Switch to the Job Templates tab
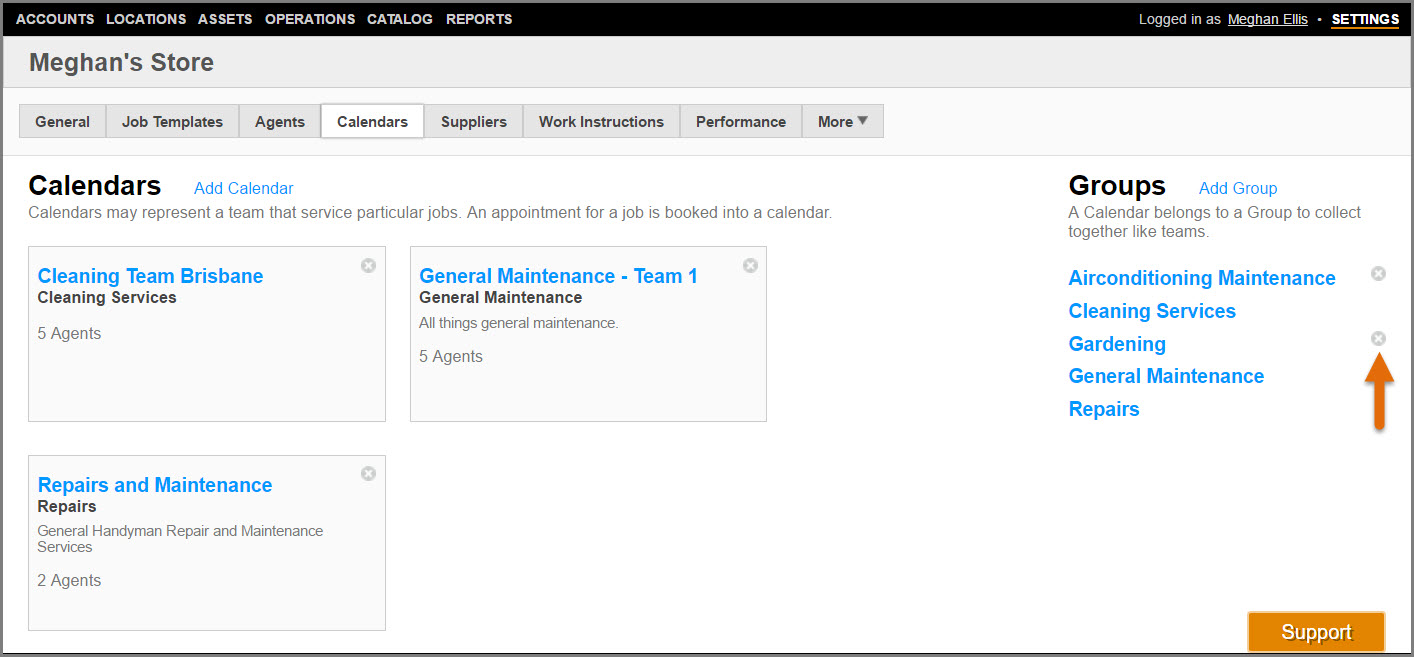This screenshot has height=657, width=1414. coord(172,121)
